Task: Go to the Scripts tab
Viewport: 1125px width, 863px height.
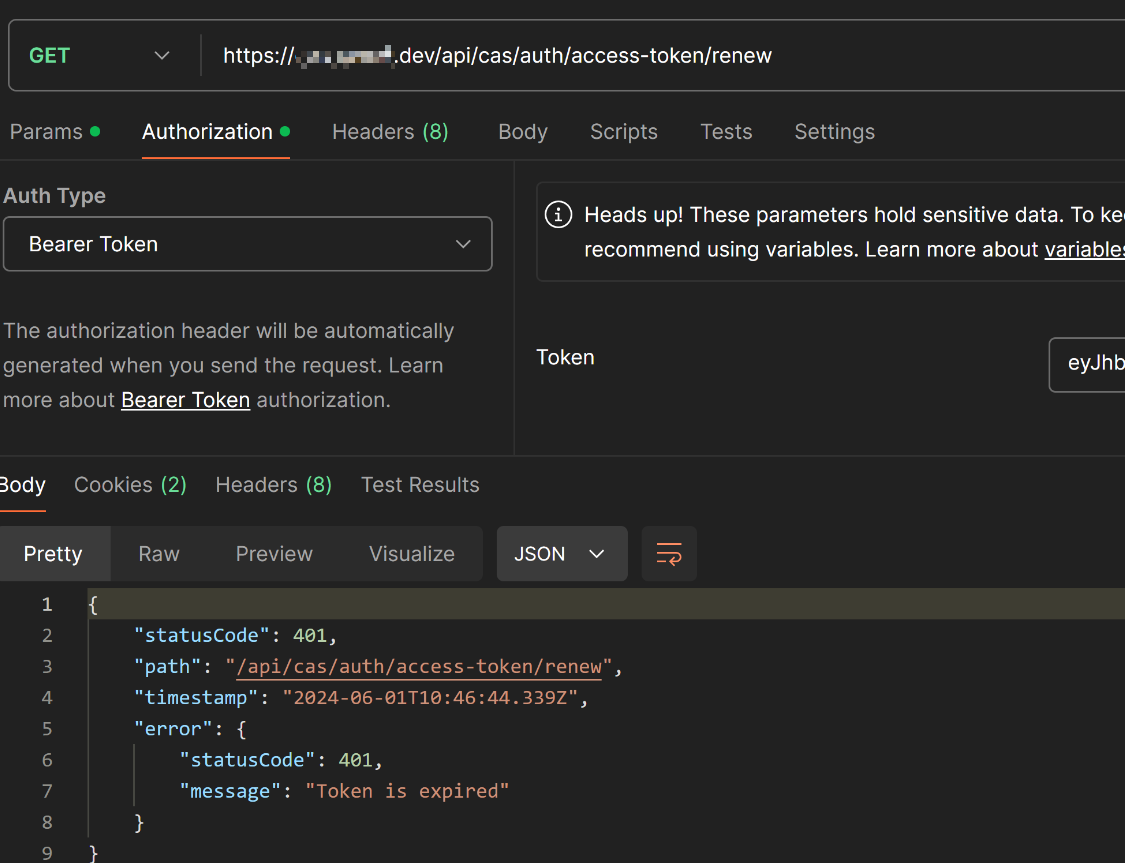Action: (x=623, y=132)
